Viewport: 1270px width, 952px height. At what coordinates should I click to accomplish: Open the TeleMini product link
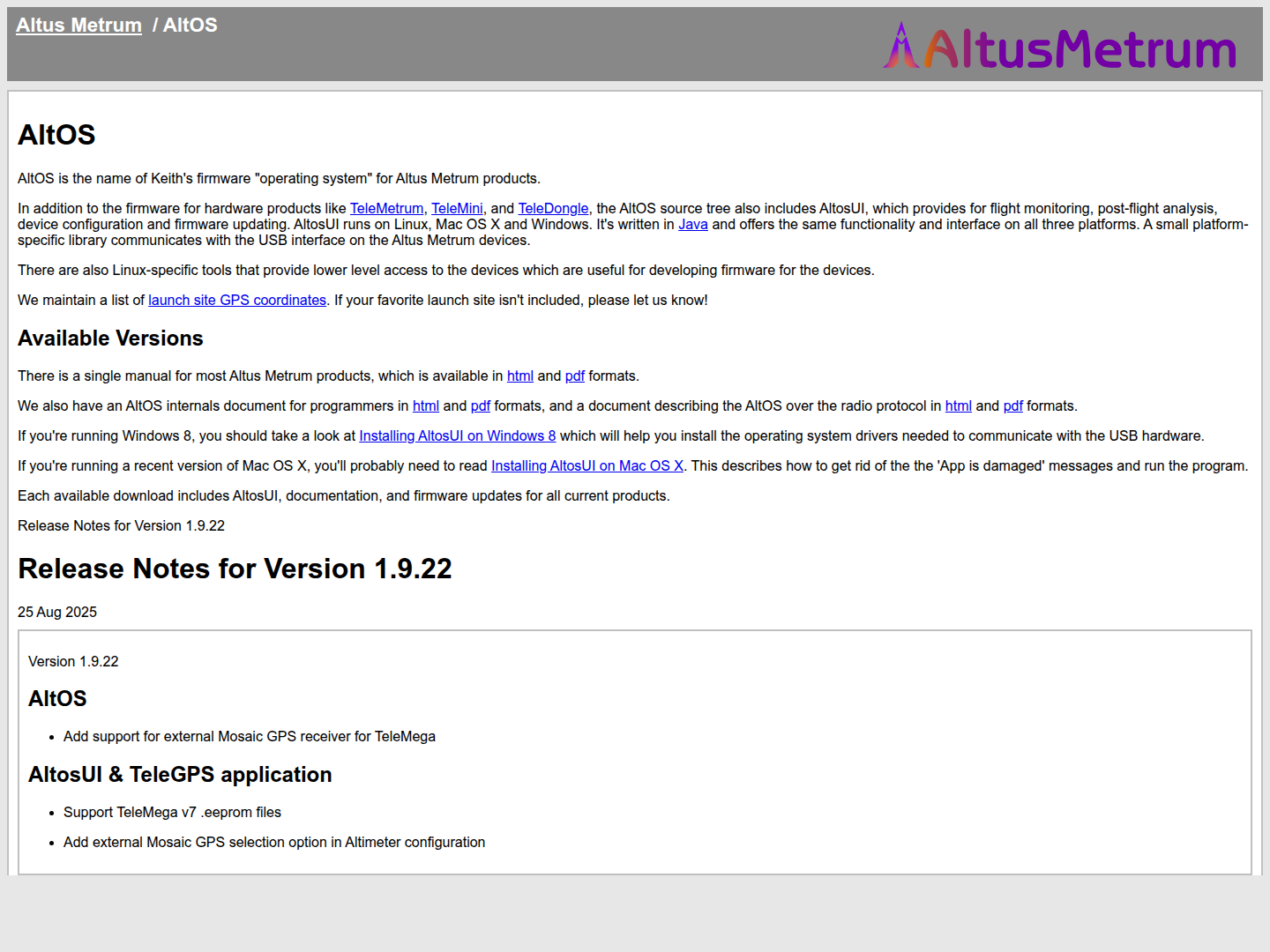point(457,208)
